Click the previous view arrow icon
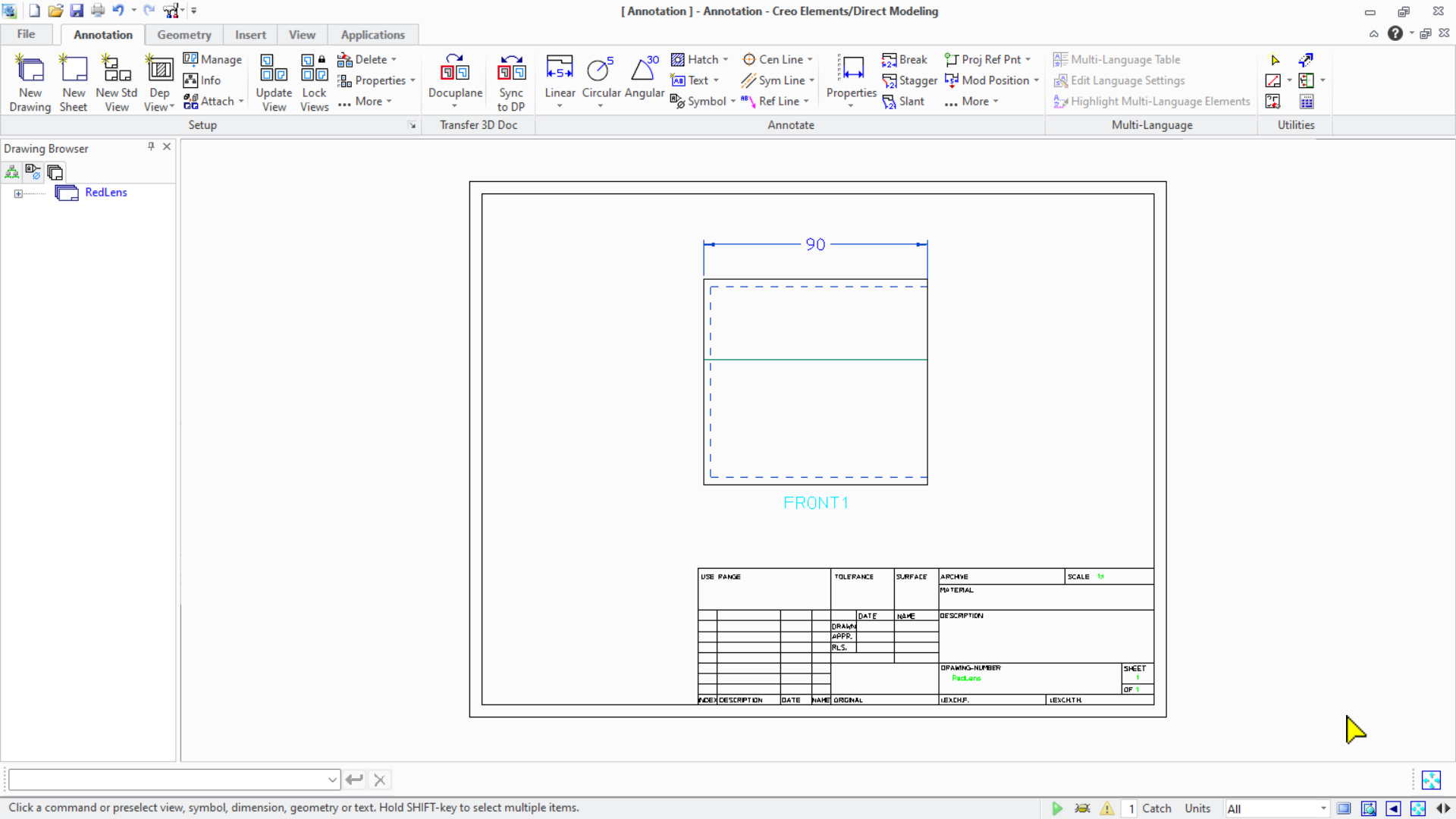The image size is (1456, 819). [1393, 808]
